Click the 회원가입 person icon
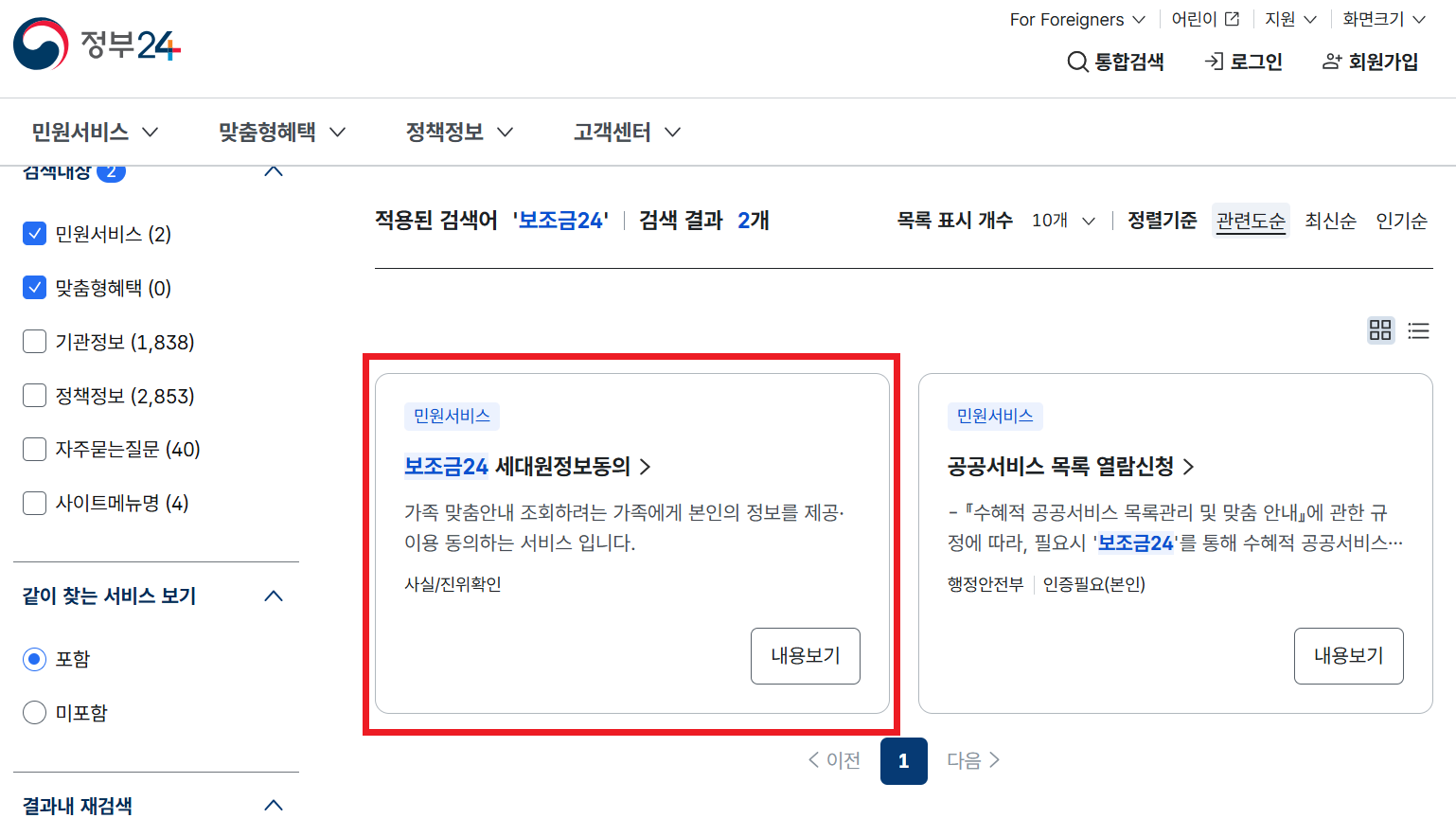 click(1332, 62)
